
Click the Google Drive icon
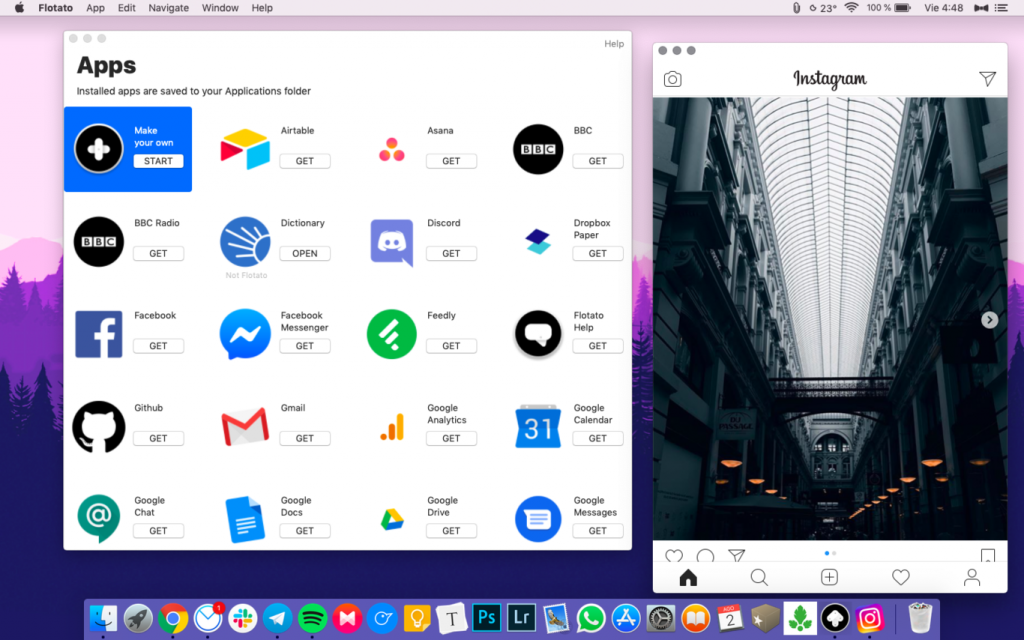(x=392, y=520)
